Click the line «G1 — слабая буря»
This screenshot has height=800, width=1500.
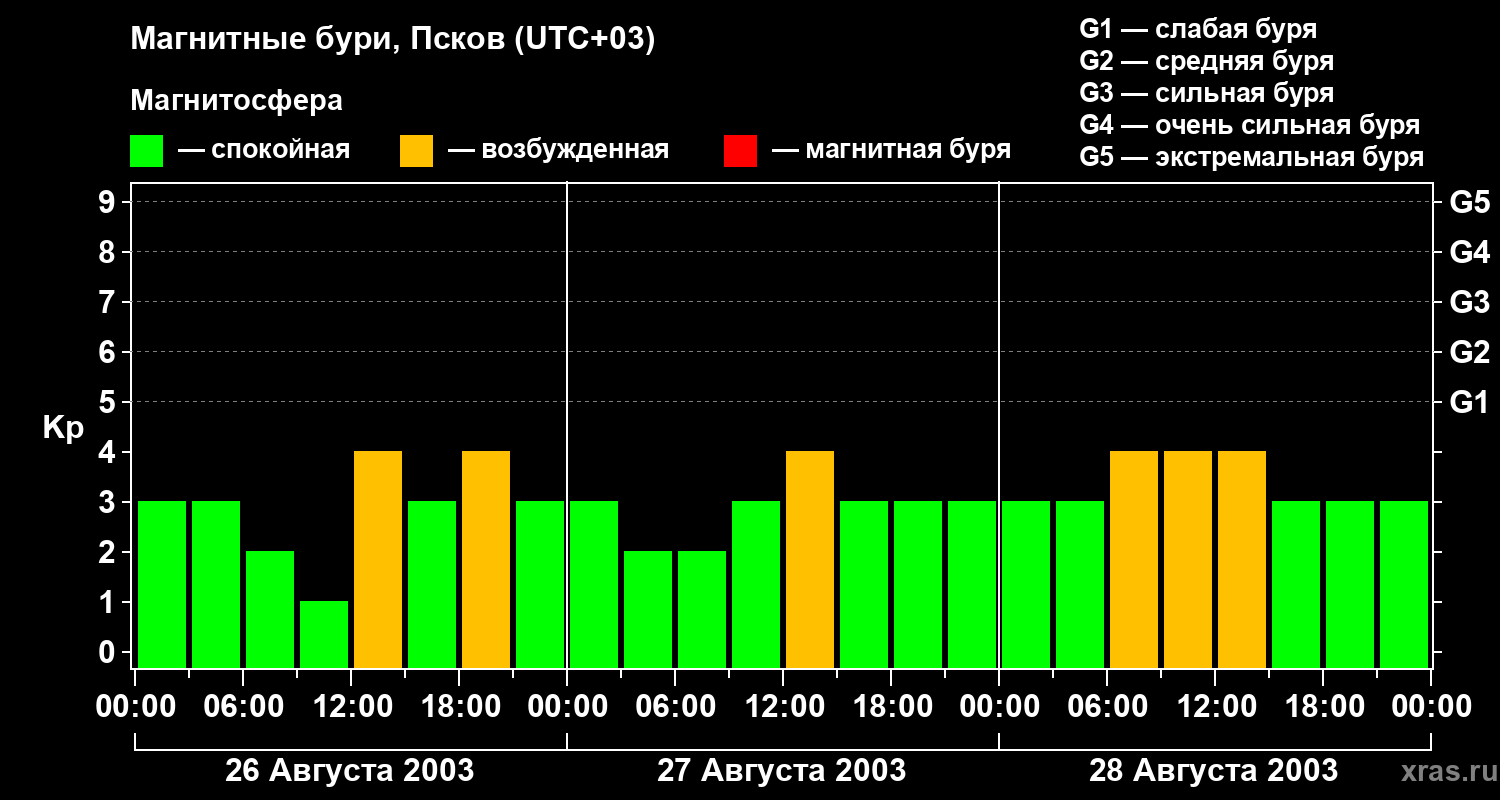[1198, 29]
